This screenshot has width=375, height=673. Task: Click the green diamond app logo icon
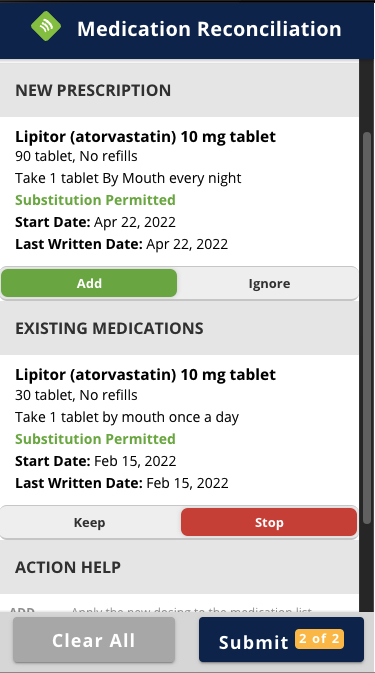coord(46,26)
